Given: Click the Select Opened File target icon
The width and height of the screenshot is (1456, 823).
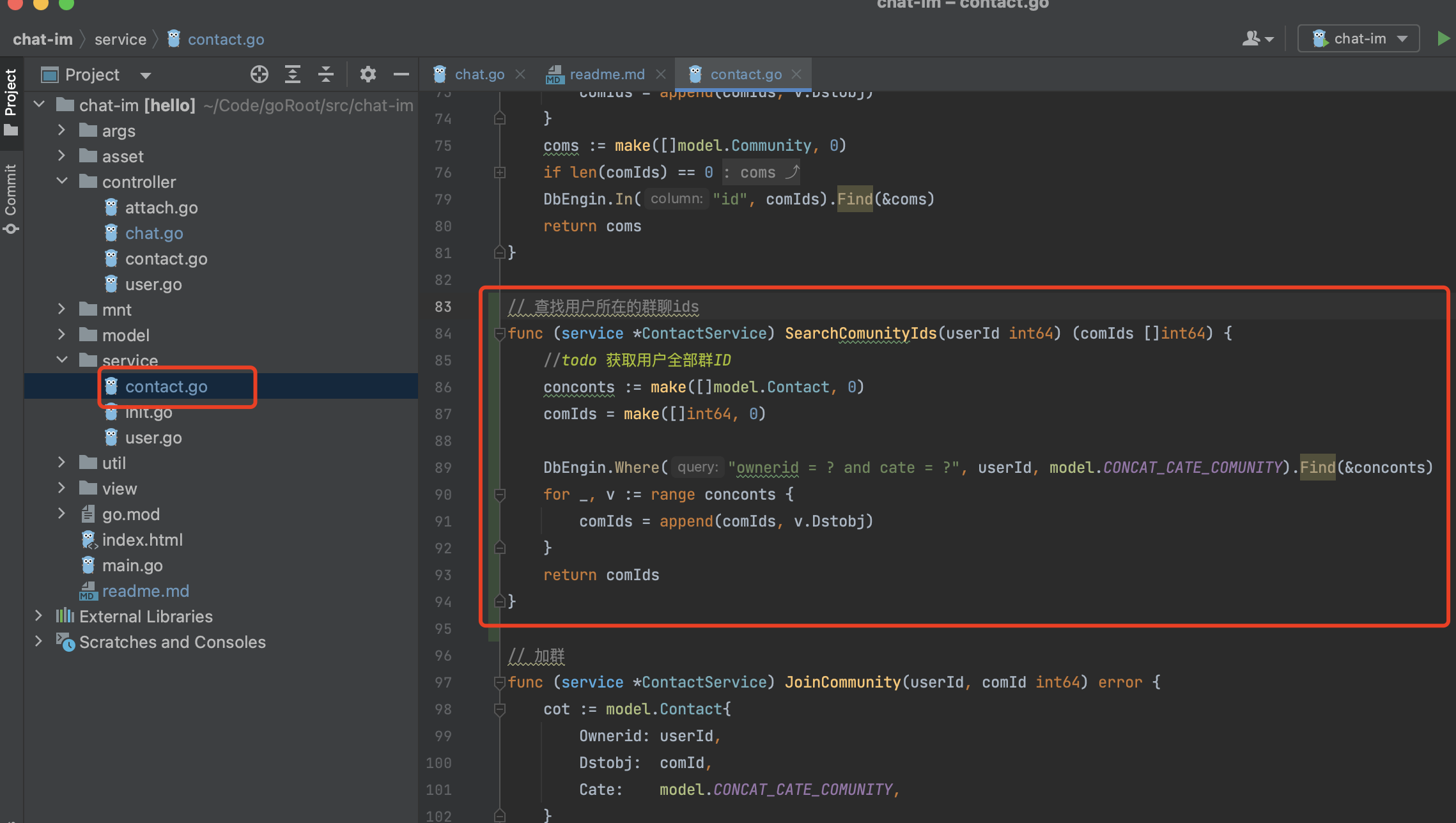Looking at the screenshot, I should click(259, 75).
